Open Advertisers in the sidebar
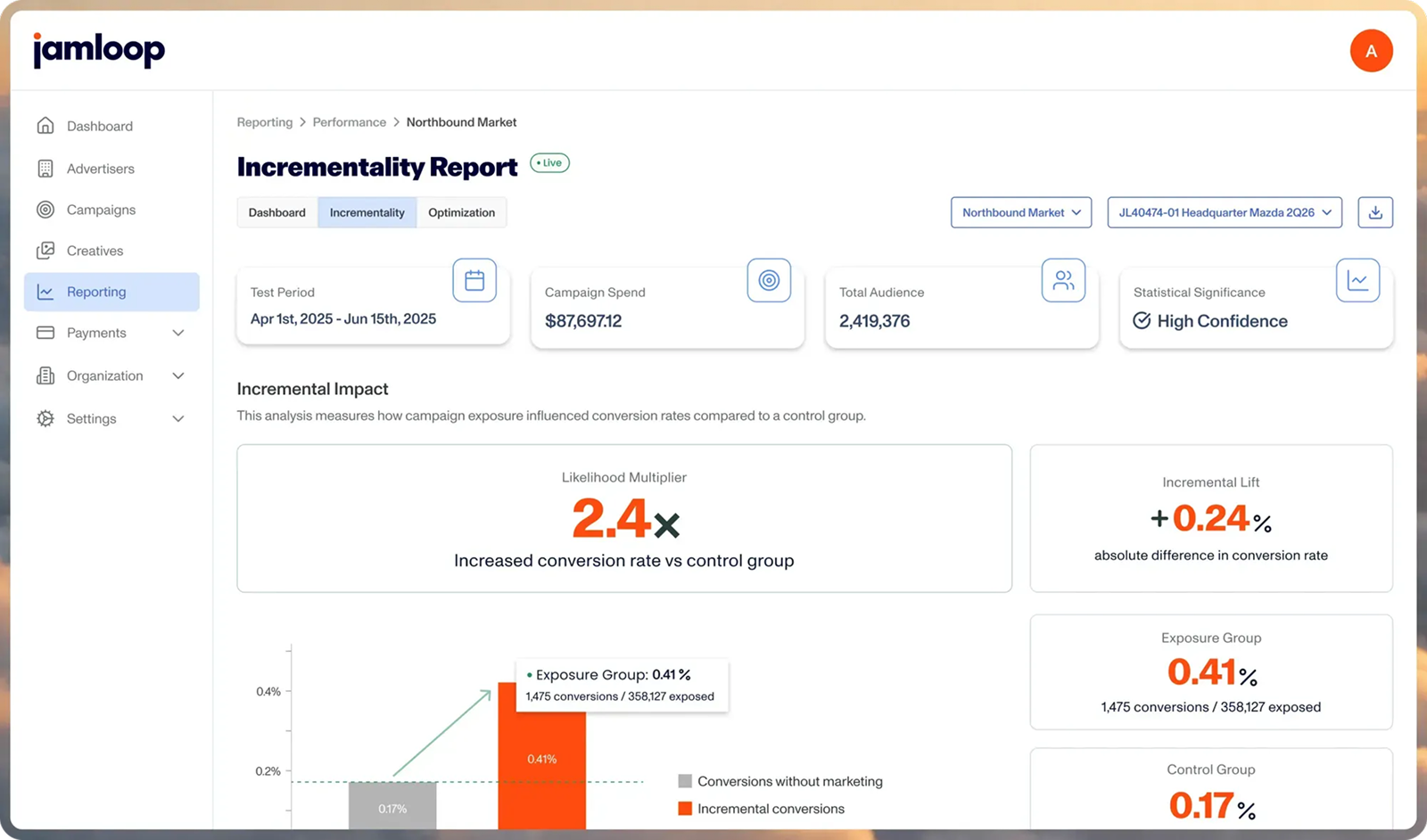Screen dimensions: 1427x840 [111, 169]
